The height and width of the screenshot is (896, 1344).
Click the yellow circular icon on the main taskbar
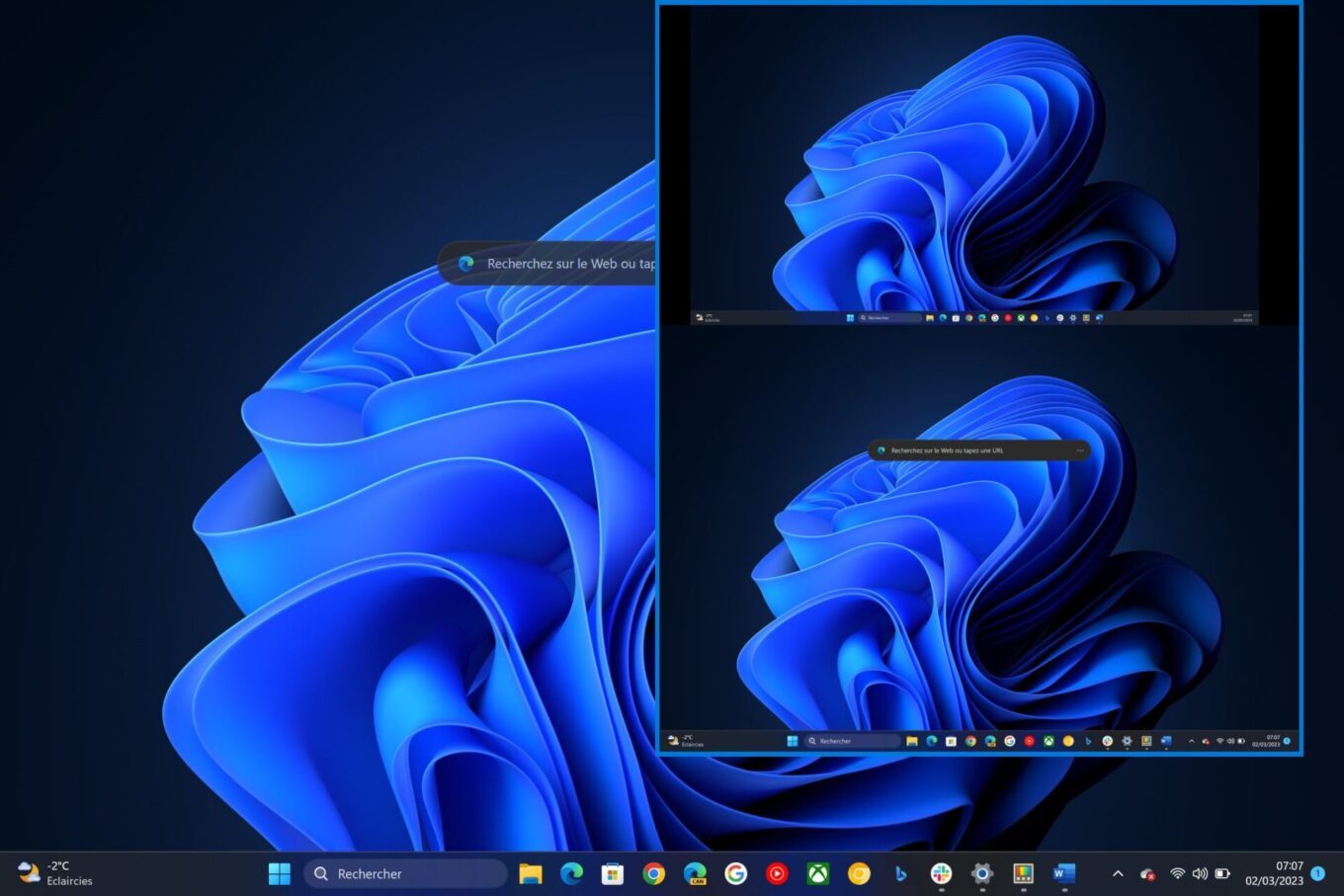tap(859, 873)
